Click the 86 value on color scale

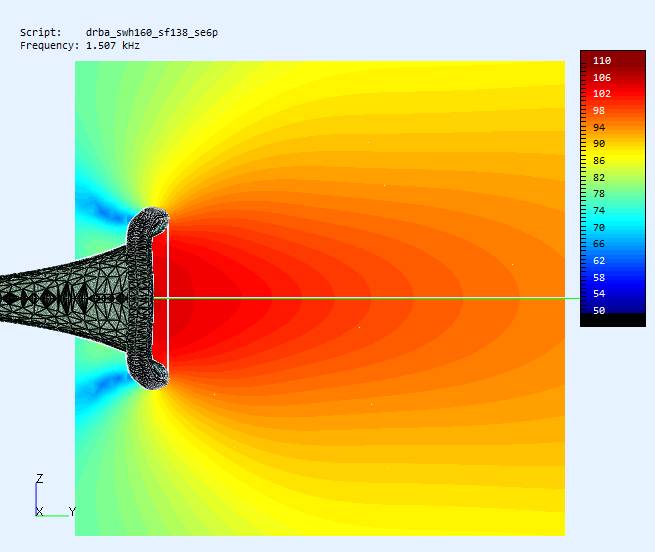[599, 160]
